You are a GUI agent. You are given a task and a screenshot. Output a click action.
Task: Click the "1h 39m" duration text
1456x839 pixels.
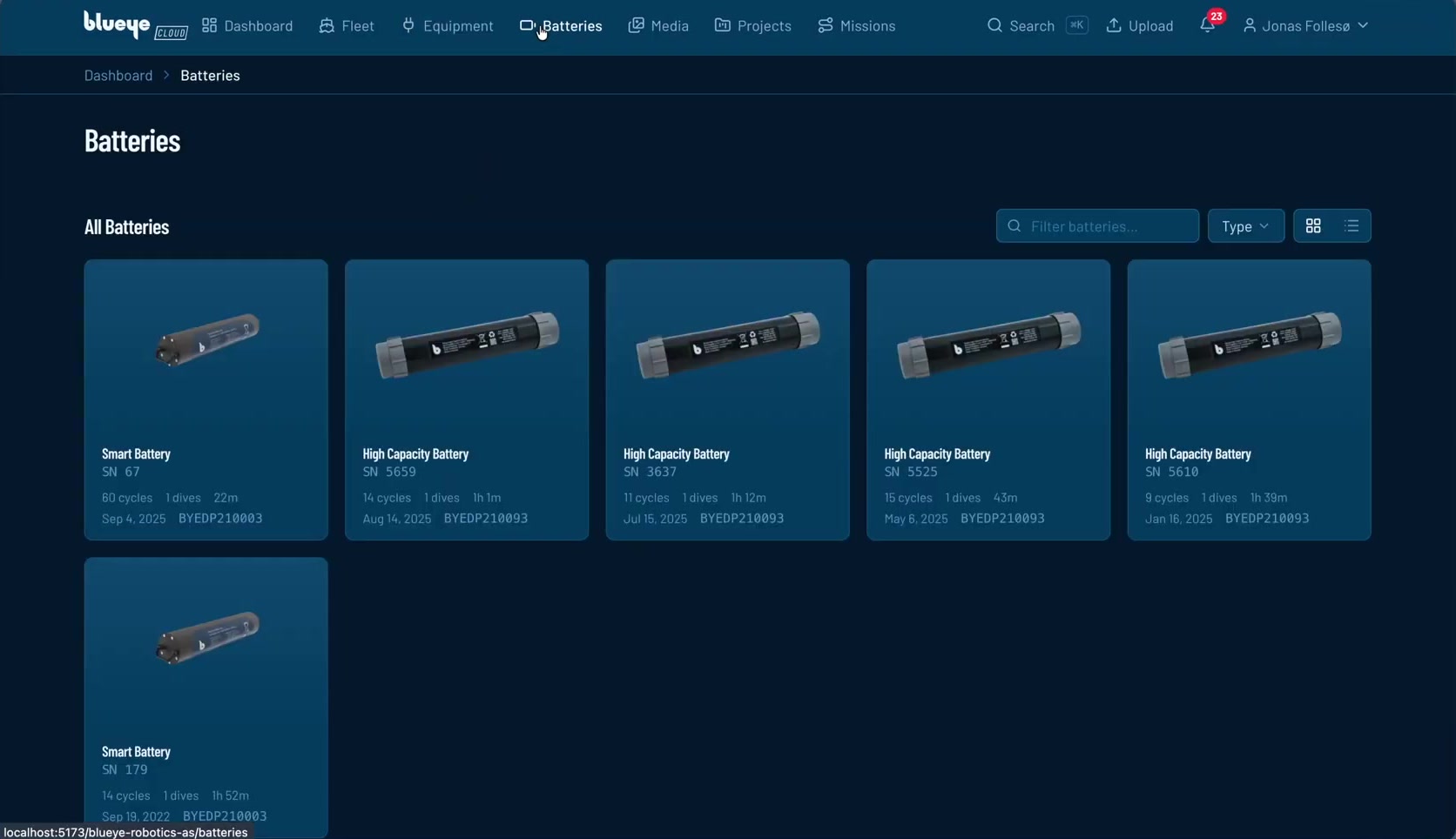(x=1269, y=498)
